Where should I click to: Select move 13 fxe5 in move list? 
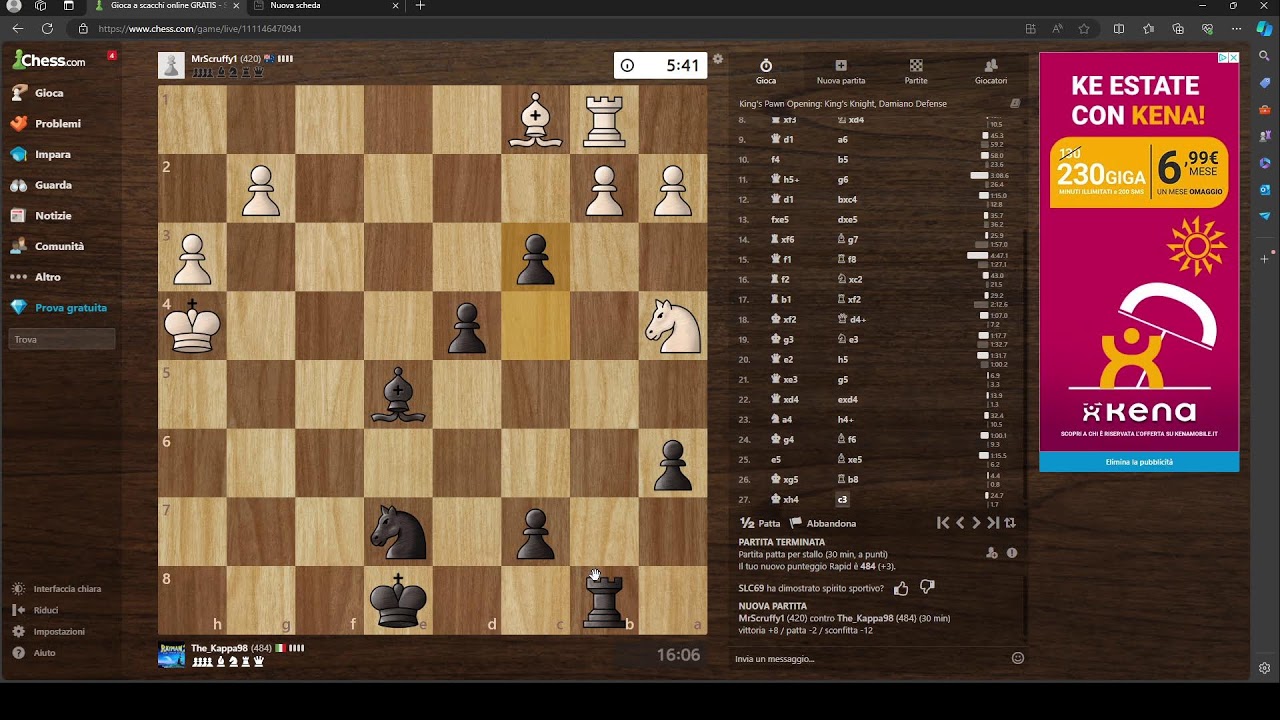(x=779, y=220)
